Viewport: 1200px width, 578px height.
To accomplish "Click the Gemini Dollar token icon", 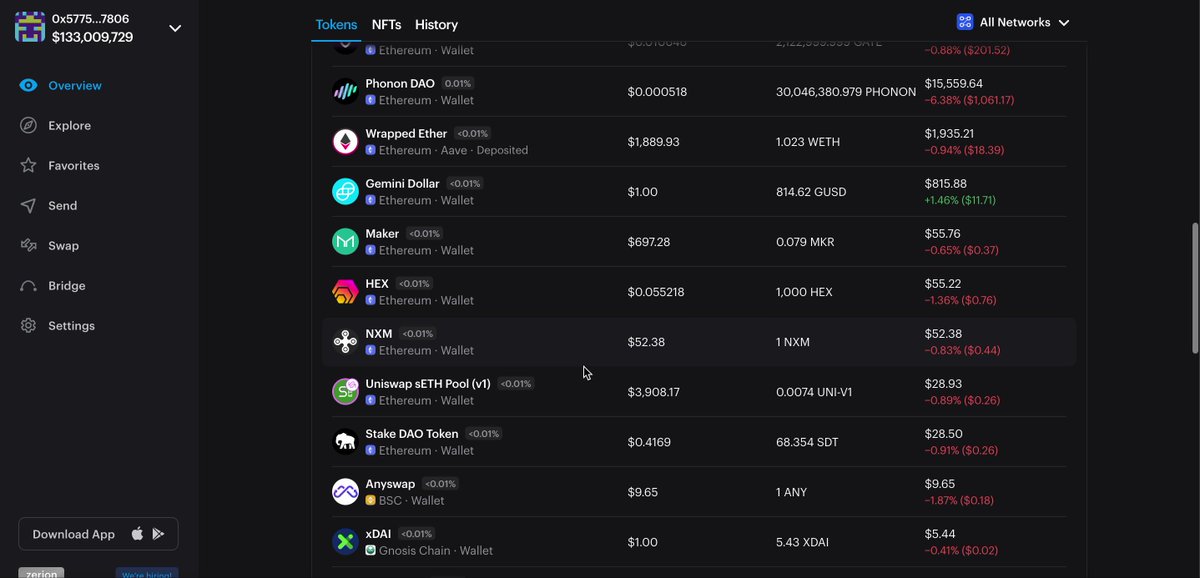I will (345, 192).
